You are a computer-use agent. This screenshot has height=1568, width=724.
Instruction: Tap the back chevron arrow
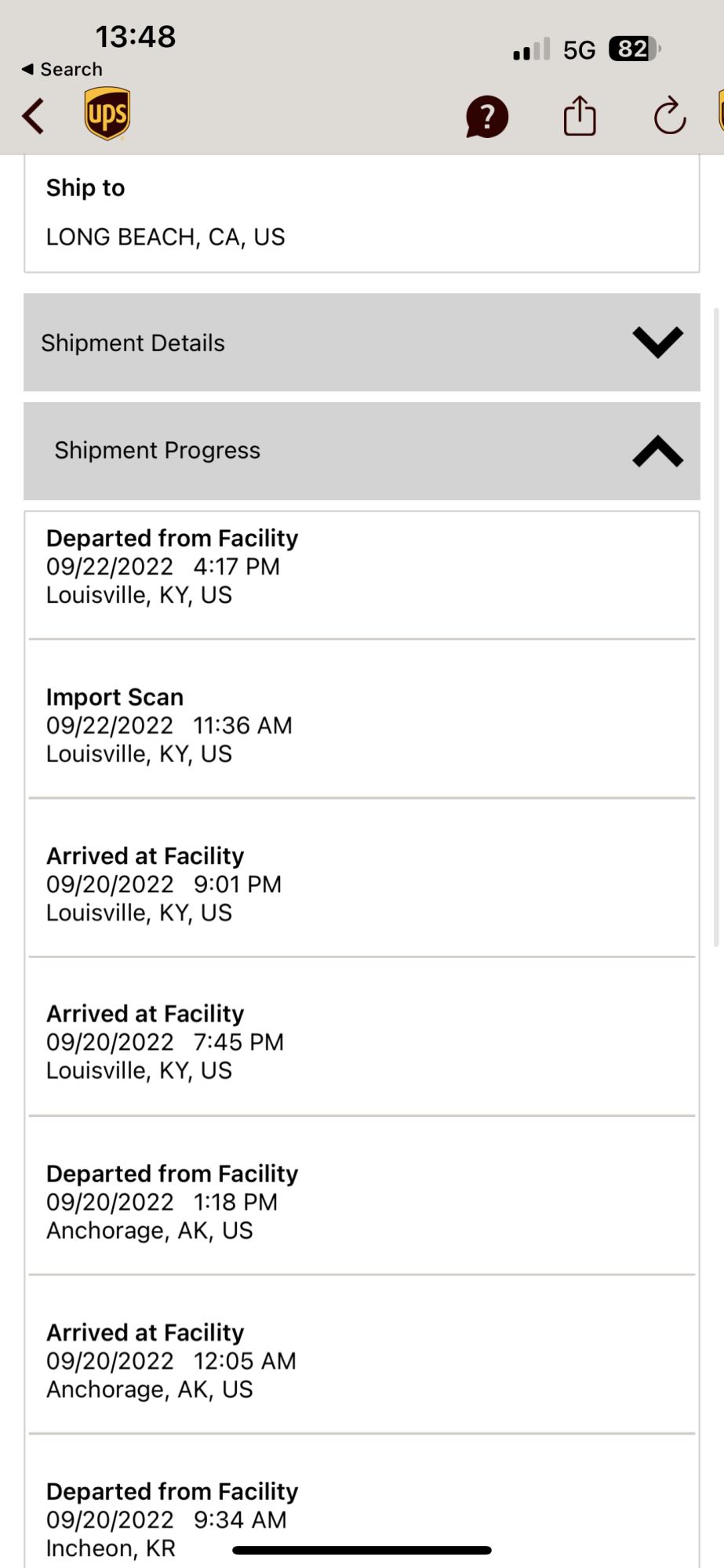[33, 117]
